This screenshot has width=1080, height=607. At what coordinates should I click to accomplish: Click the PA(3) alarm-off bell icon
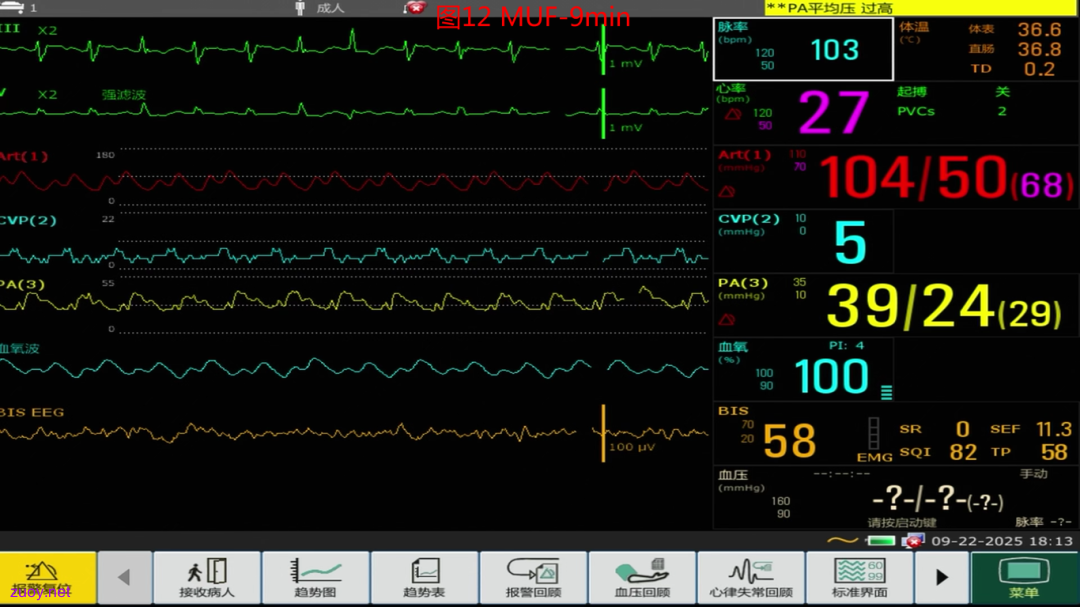coord(727,320)
